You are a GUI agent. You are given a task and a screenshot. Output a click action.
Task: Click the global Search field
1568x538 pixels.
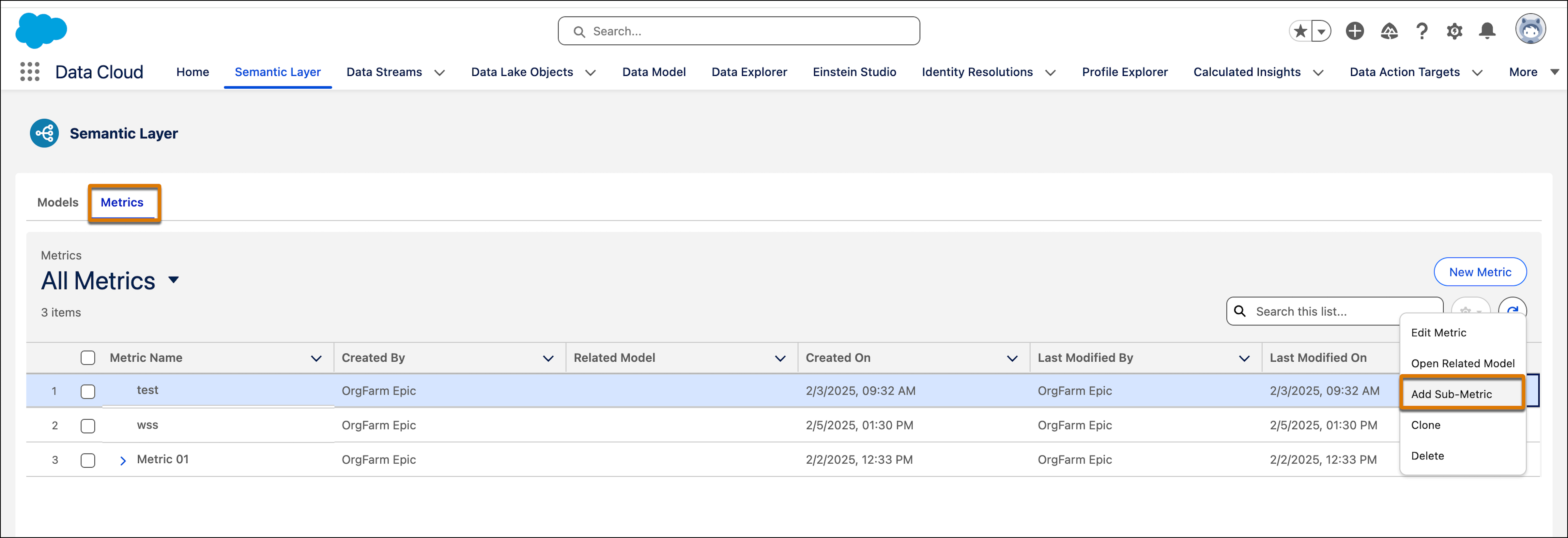738,31
